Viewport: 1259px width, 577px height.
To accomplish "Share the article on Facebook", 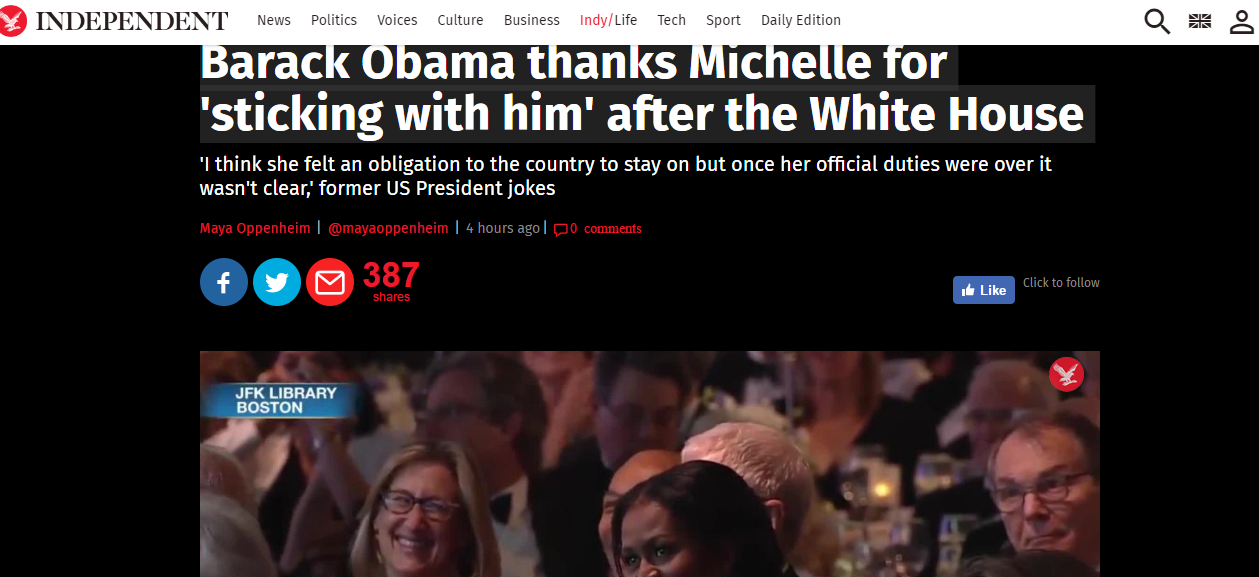I will click(x=224, y=282).
